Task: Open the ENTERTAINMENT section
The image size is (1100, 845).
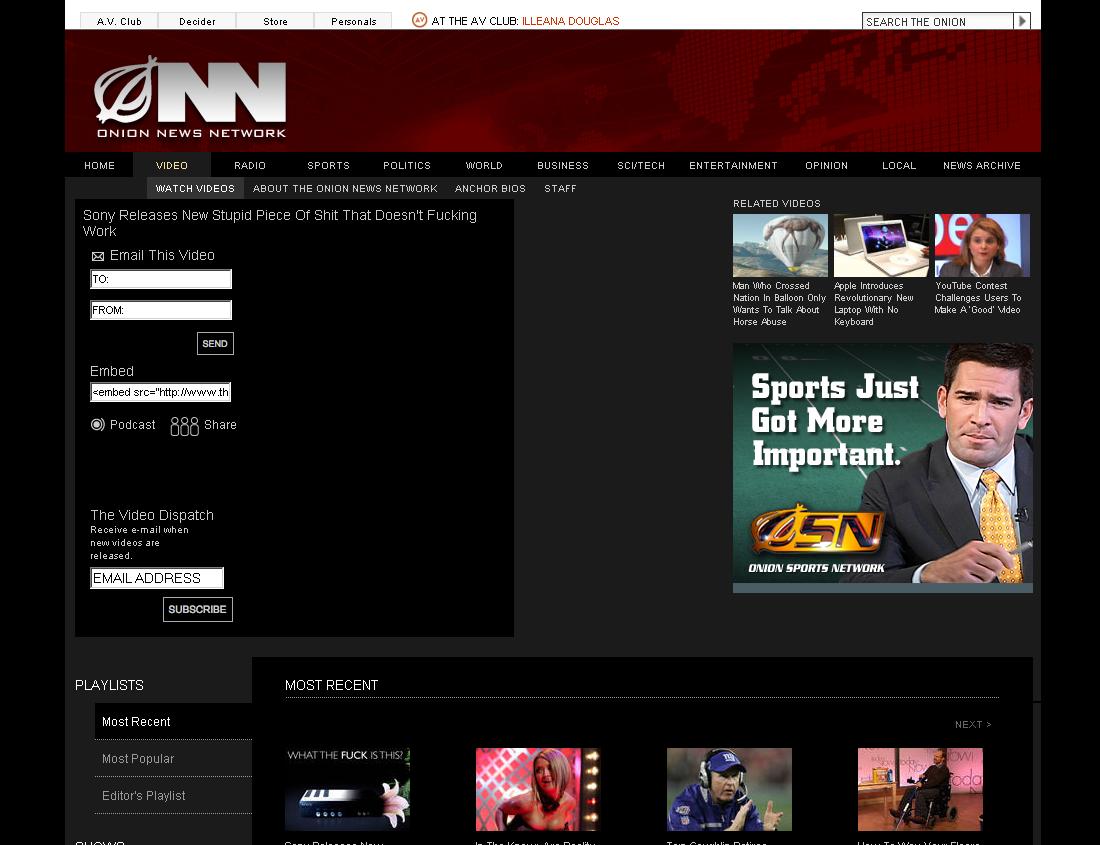Action: coord(733,165)
